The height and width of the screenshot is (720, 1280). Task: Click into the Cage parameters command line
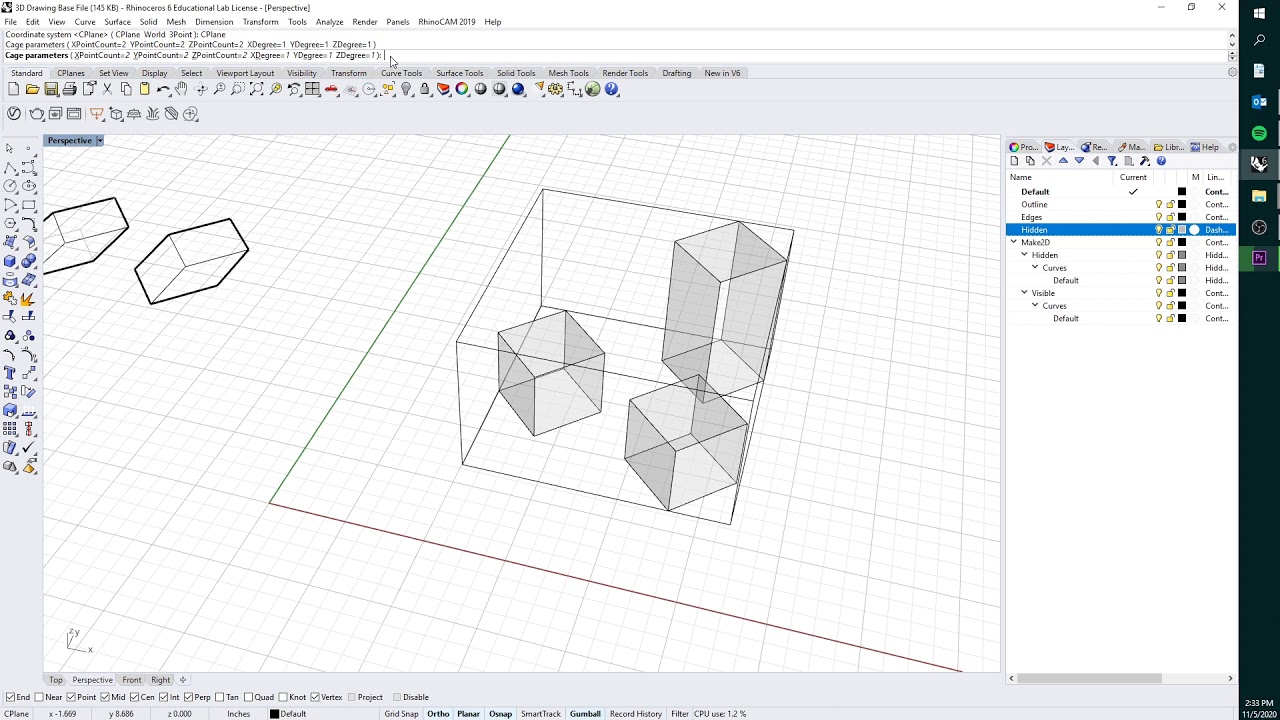[x=616, y=56]
